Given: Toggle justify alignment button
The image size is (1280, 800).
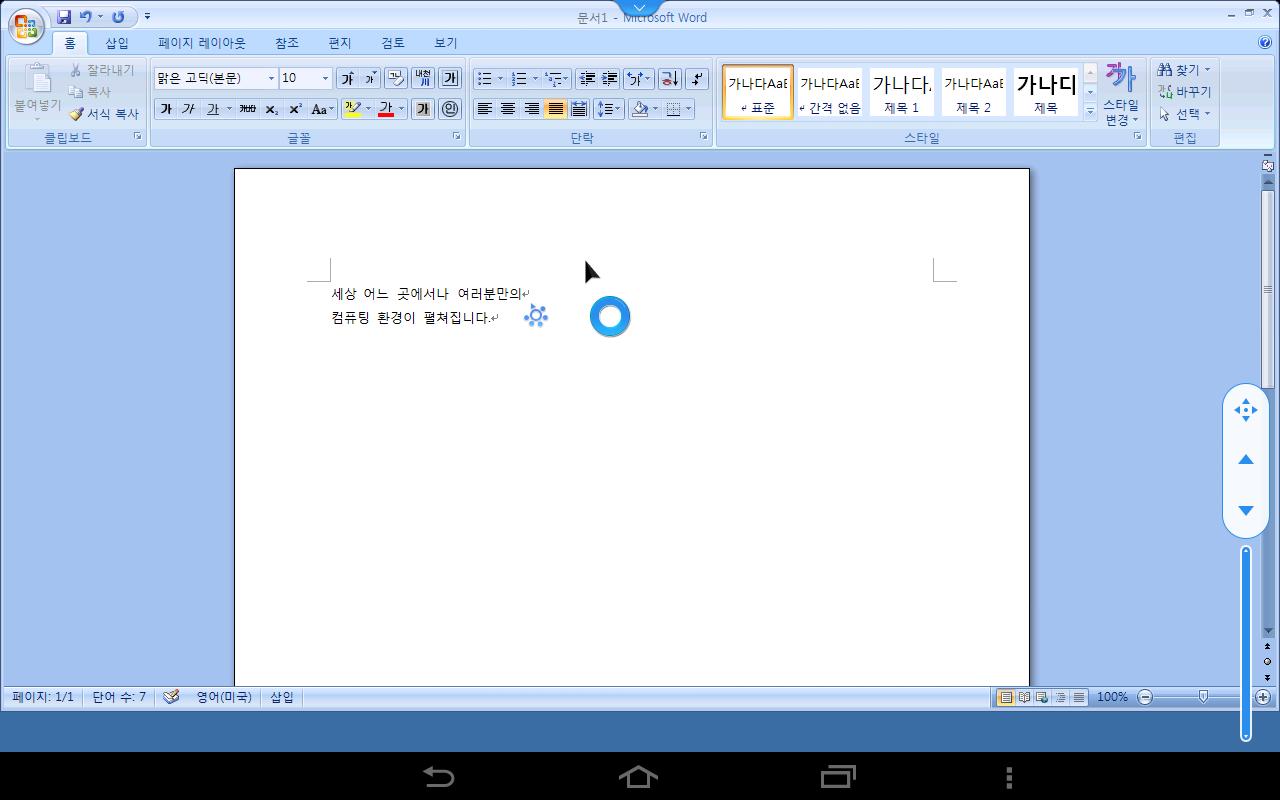Looking at the screenshot, I should tap(555, 109).
